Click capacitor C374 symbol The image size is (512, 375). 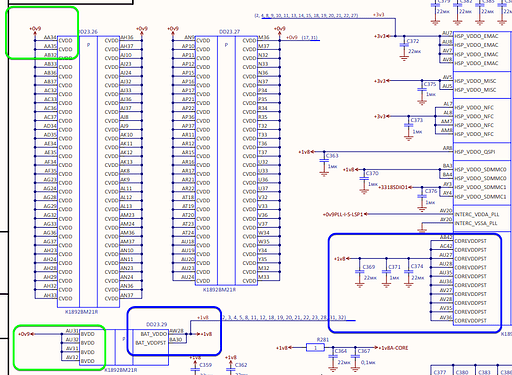[x=409, y=272]
